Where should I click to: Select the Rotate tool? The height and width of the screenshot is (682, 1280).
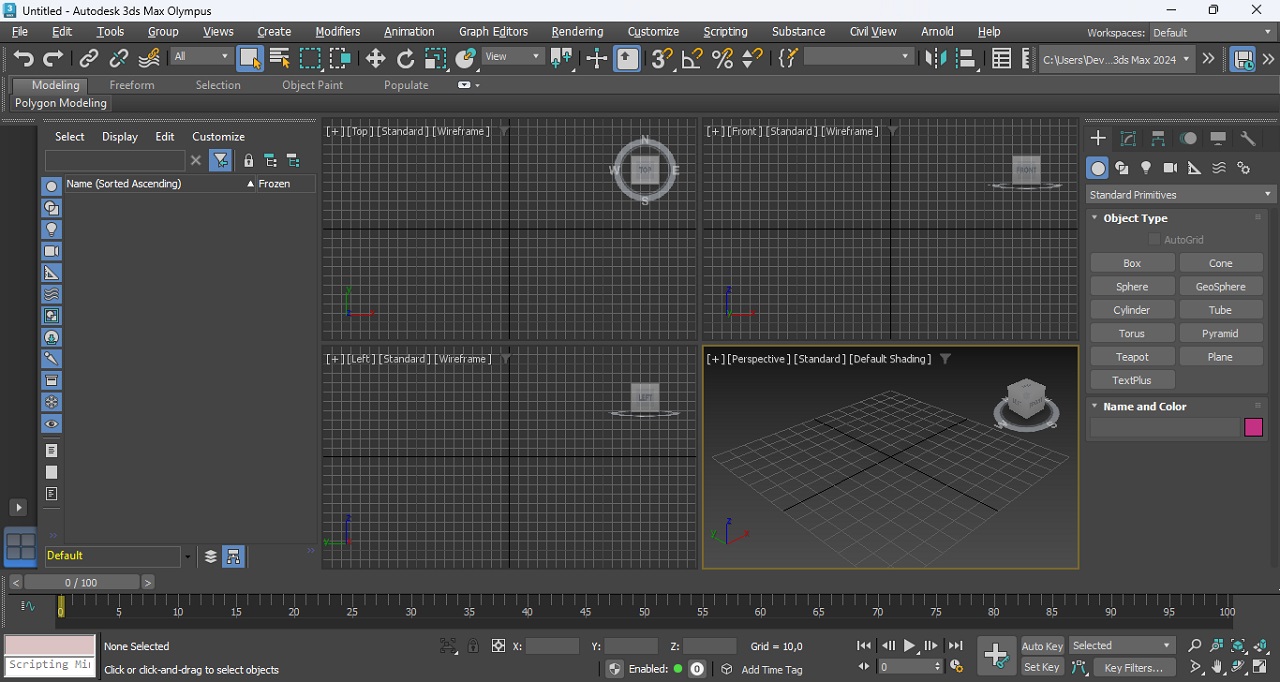coord(405,59)
